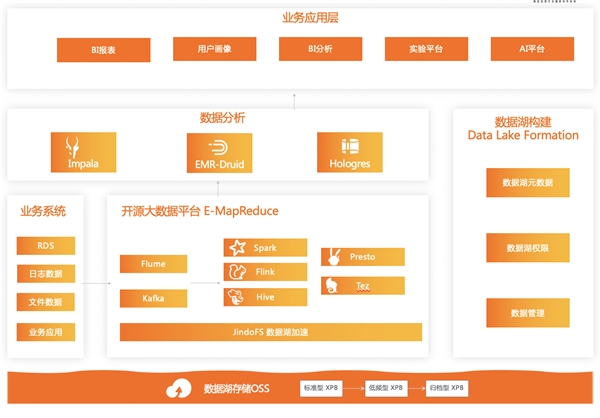The height and width of the screenshot is (418, 600).
Task: Select the 实验平台 box
Action: point(426,49)
